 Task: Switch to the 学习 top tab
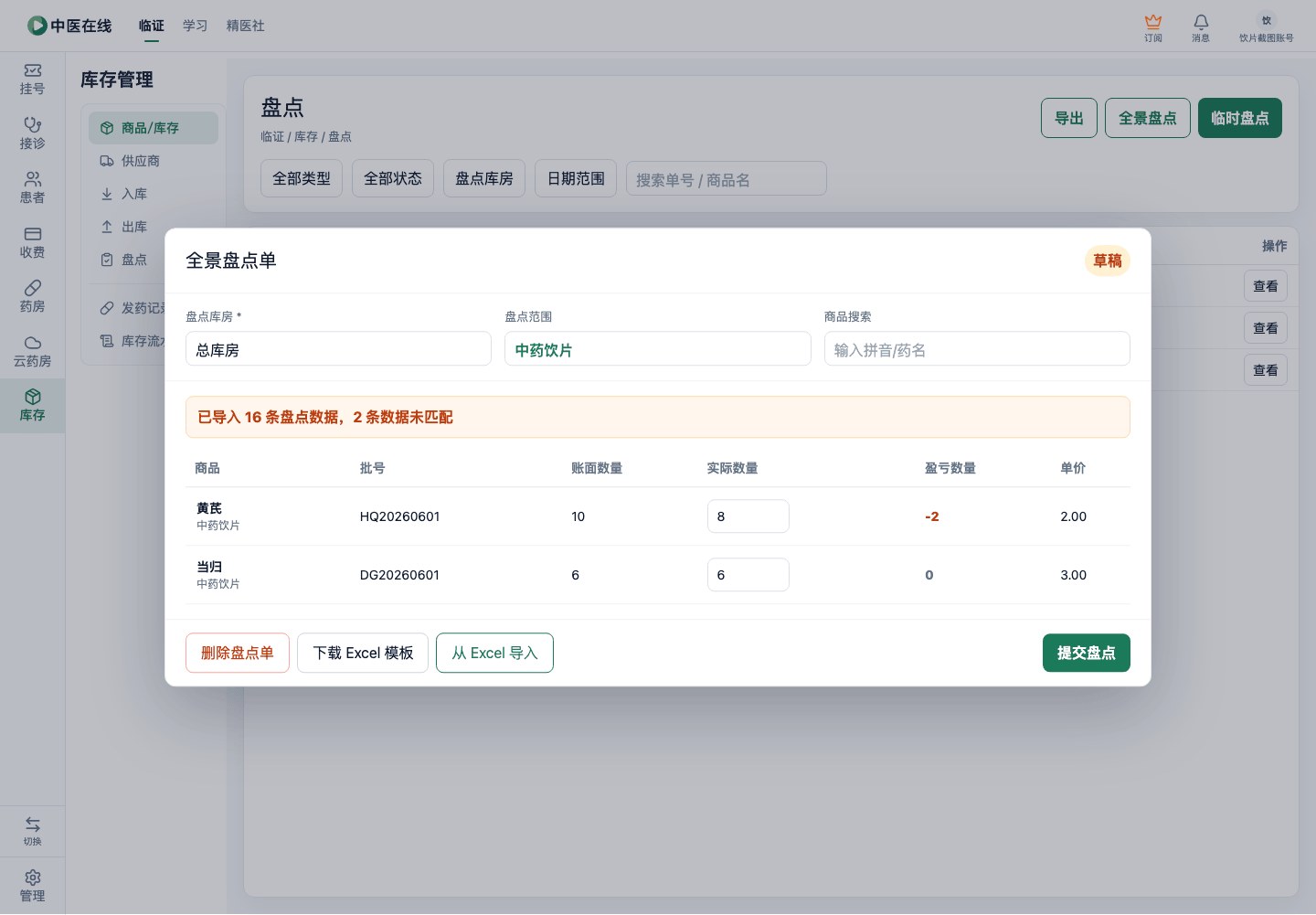[x=196, y=26]
